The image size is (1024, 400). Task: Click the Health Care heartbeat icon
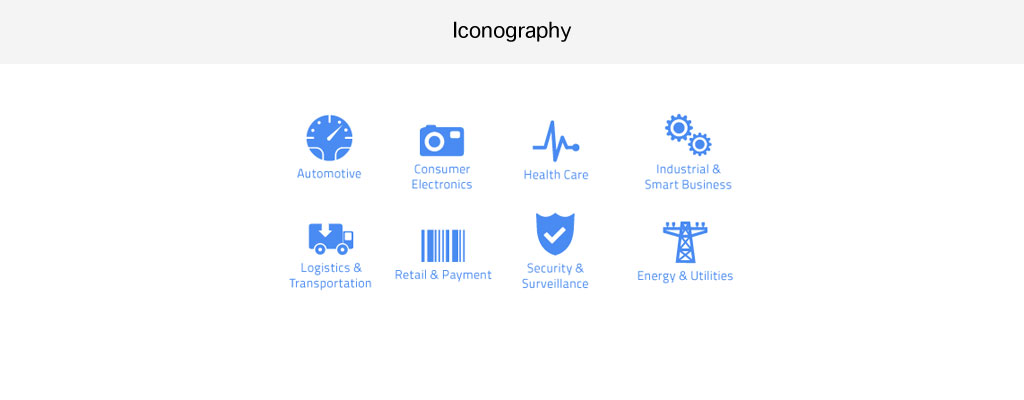pyautogui.click(x=555, y=142)
